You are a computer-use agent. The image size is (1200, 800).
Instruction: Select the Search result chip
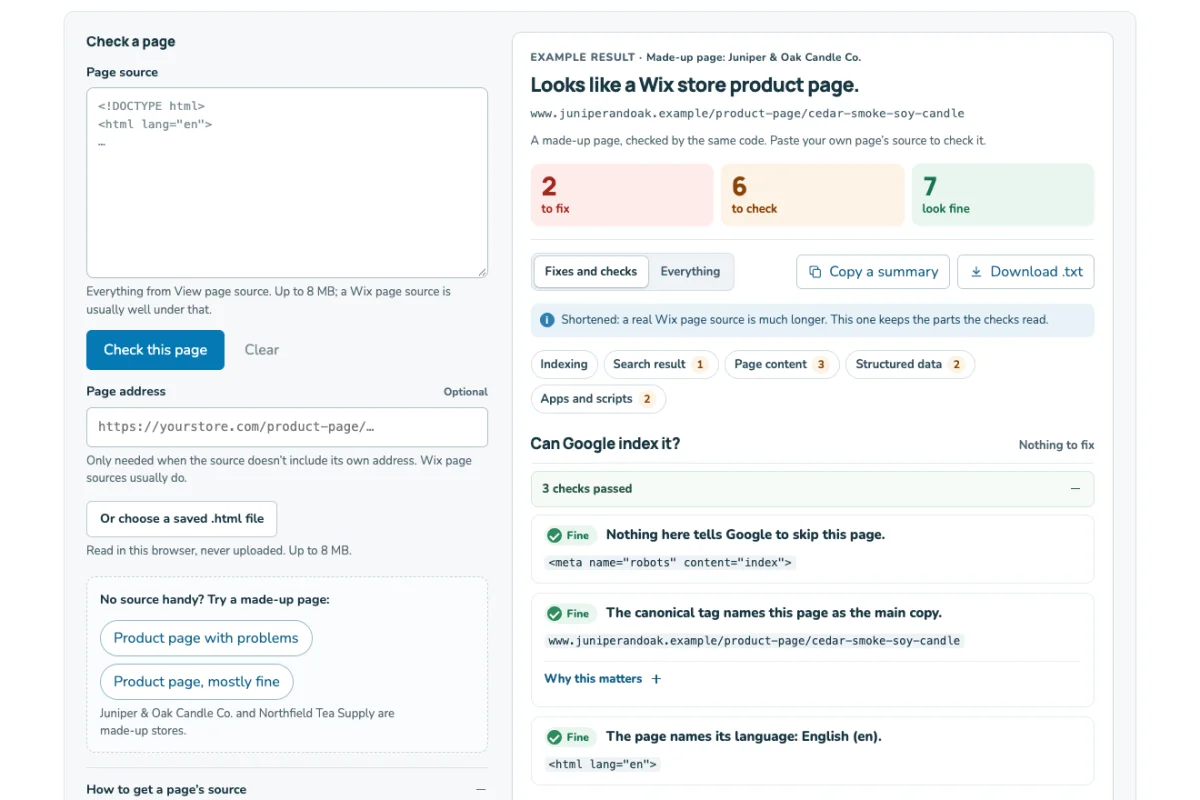(x=660, y=365)
